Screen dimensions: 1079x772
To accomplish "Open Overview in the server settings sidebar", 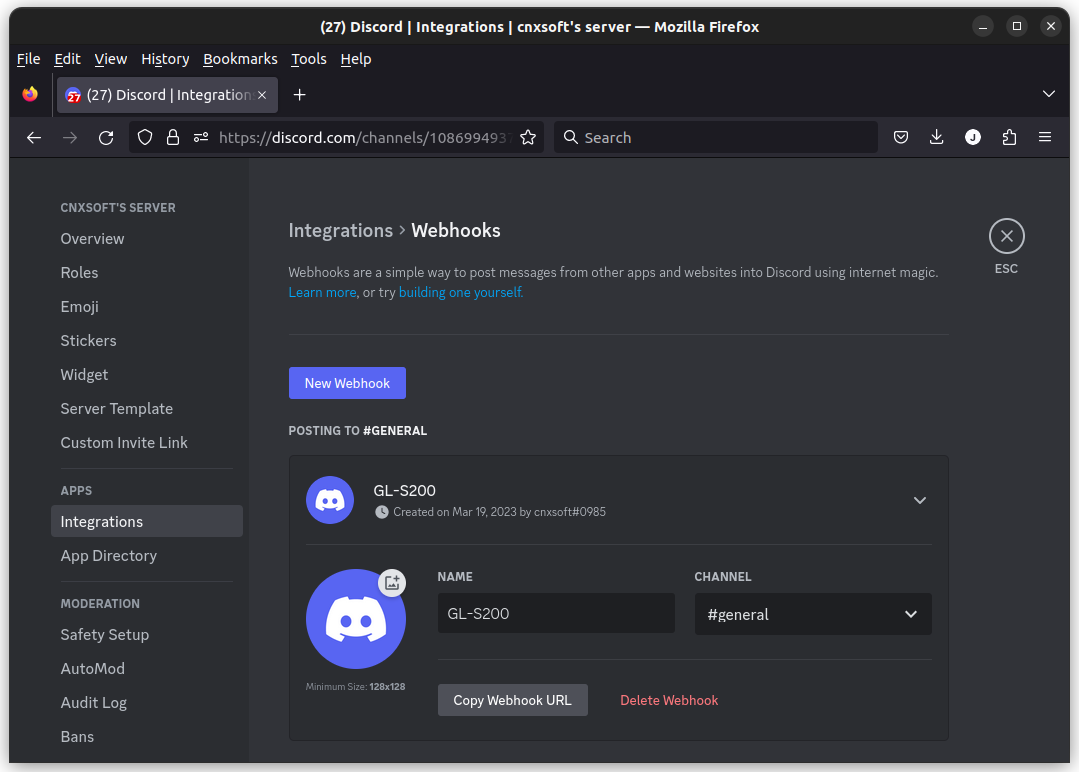I will tap(92, 239).
